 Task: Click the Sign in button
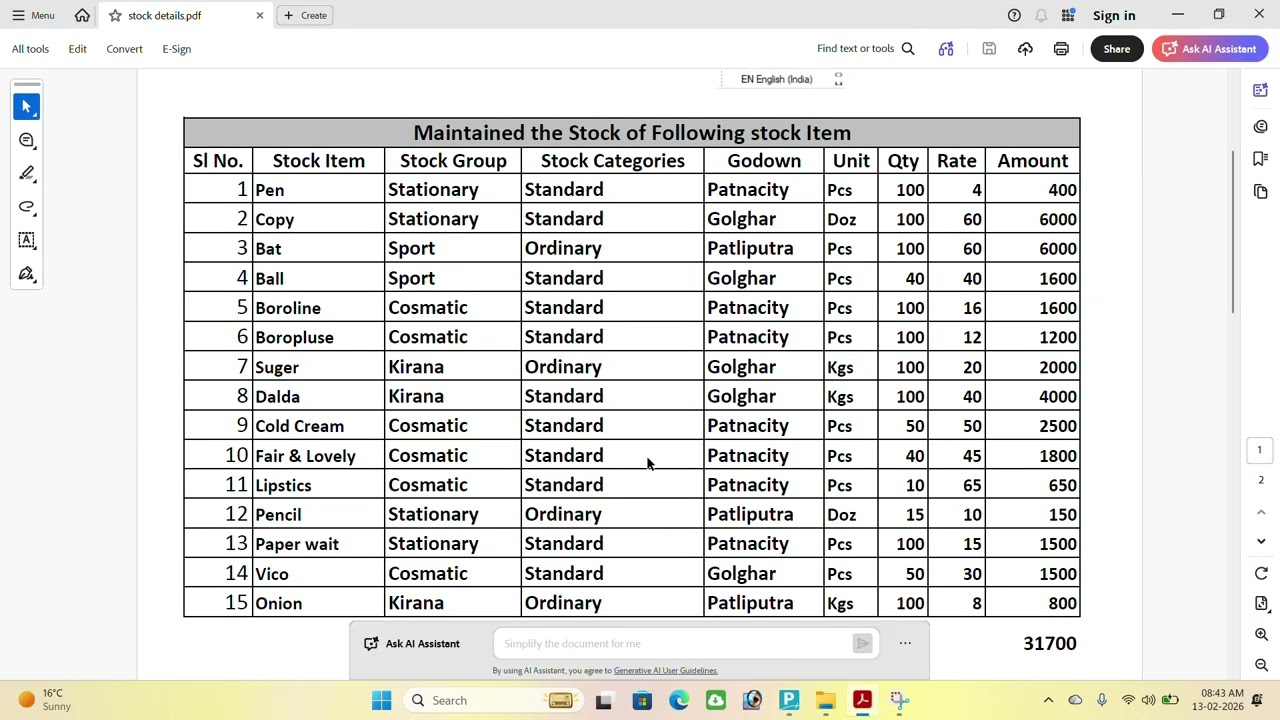pyautogui.click(x=1114, y=15)
